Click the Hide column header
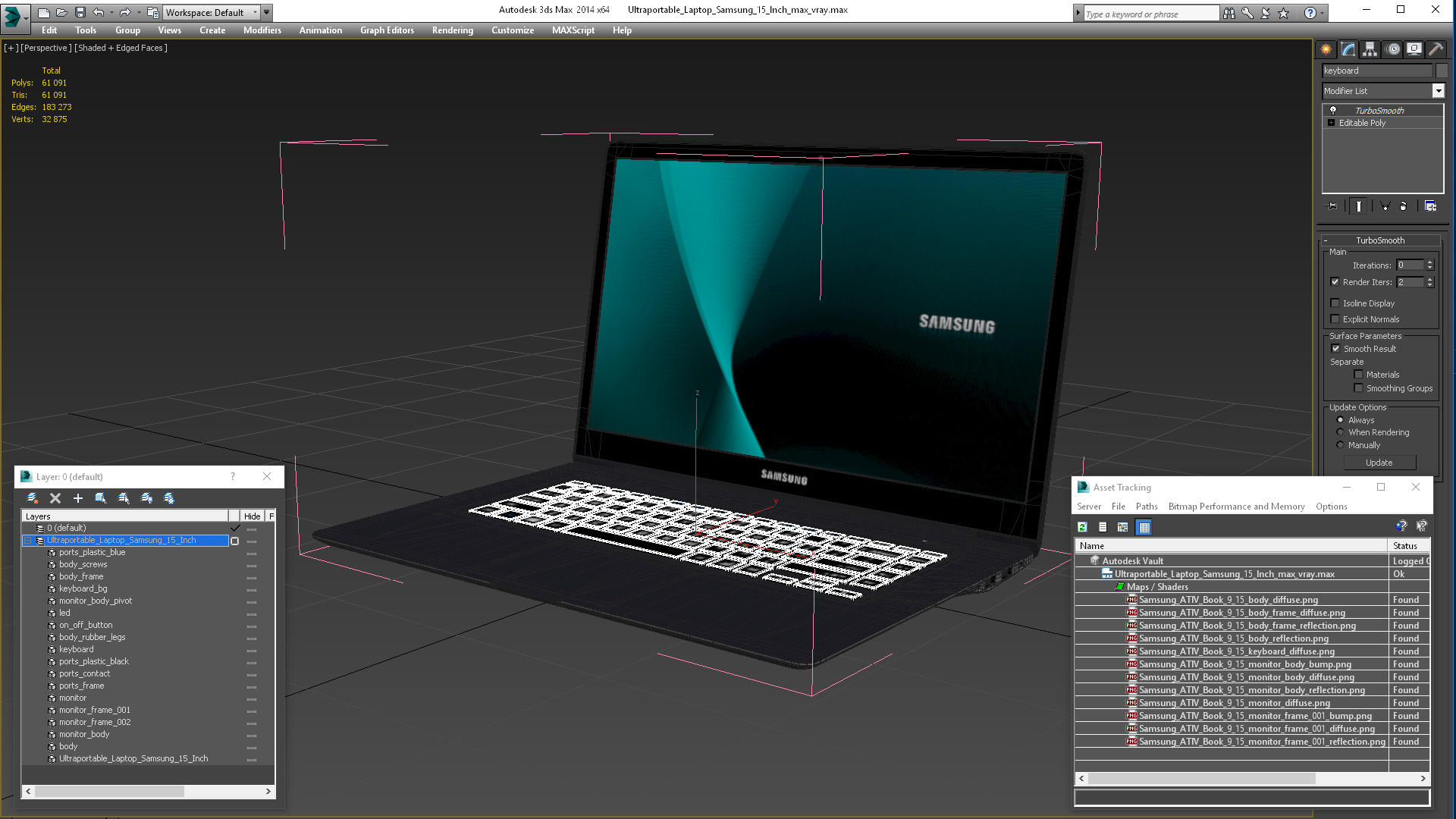 pos(253,516)
